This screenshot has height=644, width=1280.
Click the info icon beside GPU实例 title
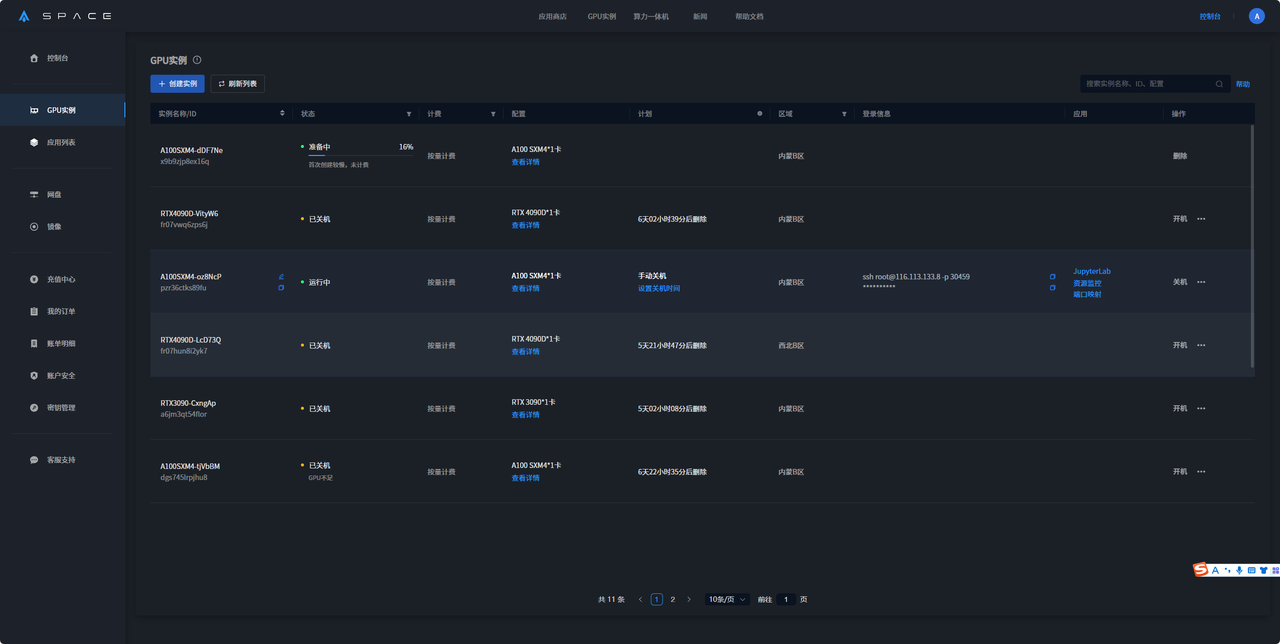point(196,60)
